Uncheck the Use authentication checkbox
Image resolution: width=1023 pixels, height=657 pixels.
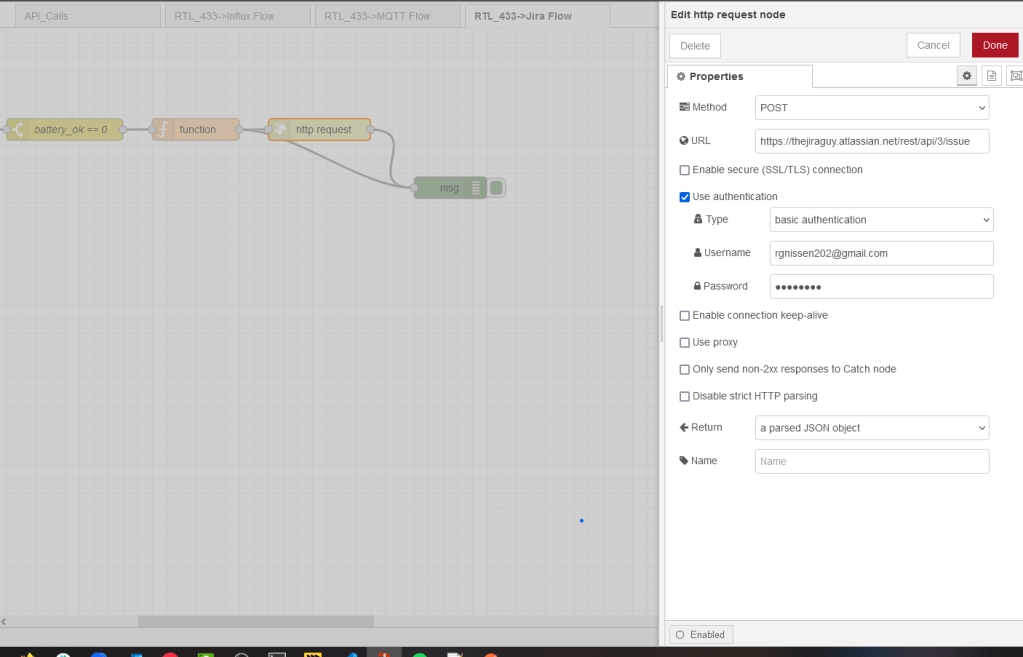[684, 197]
